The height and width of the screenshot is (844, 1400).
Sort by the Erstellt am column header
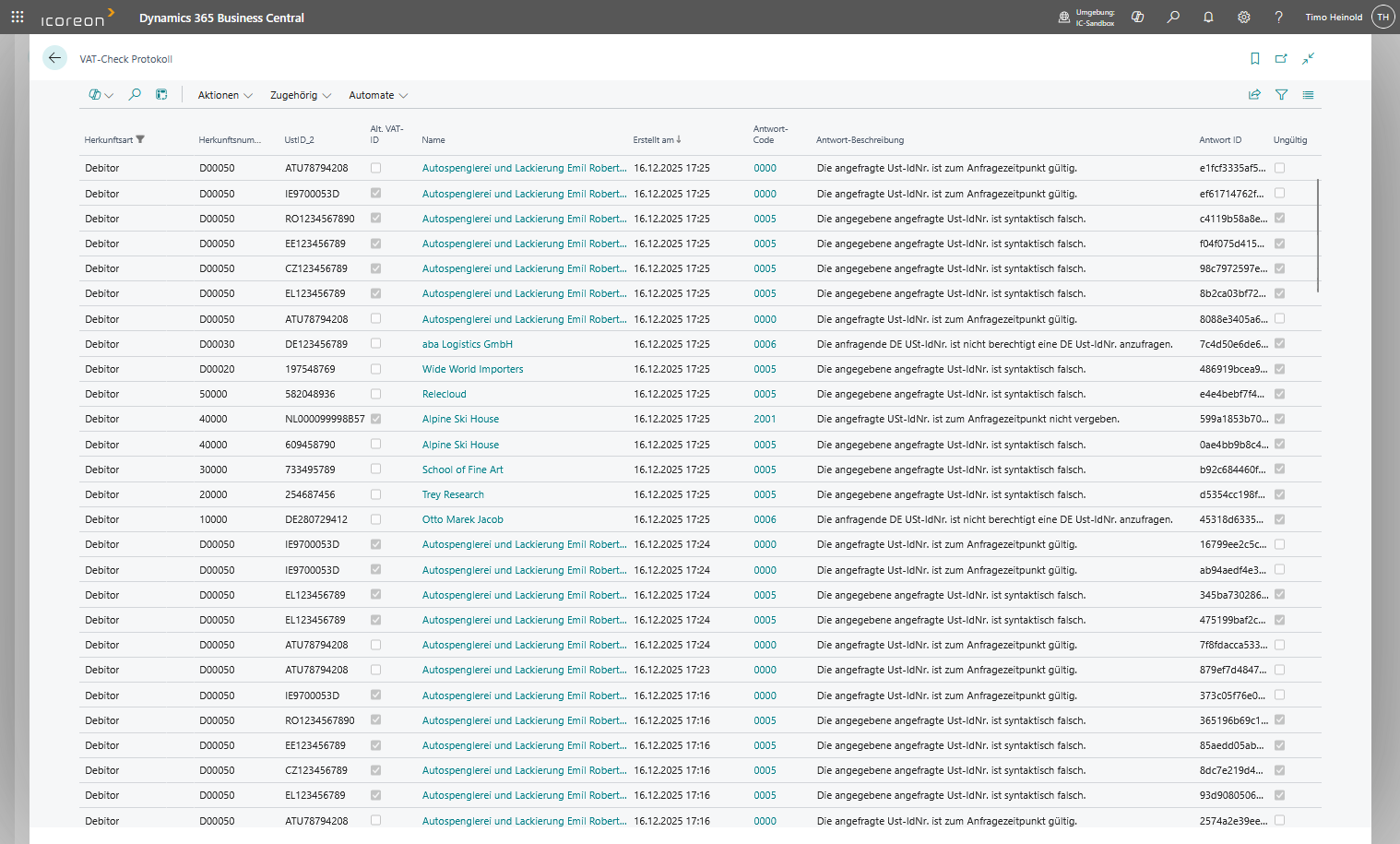[655, 140]
